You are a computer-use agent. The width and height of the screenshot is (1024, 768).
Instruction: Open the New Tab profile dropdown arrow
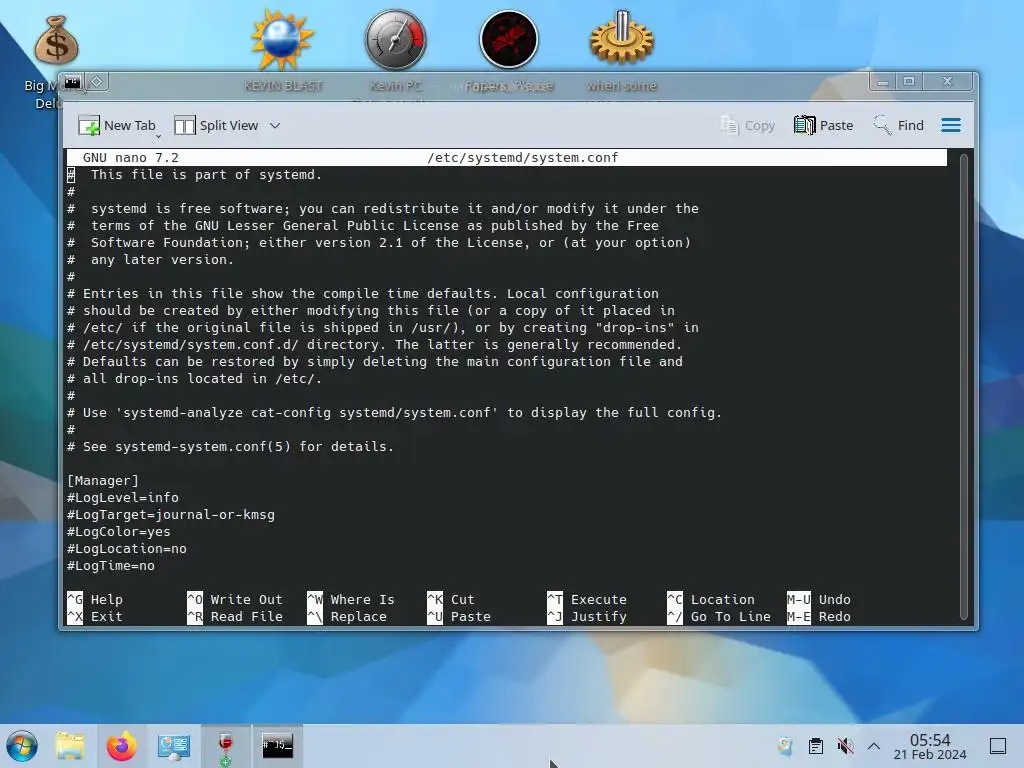159,136
